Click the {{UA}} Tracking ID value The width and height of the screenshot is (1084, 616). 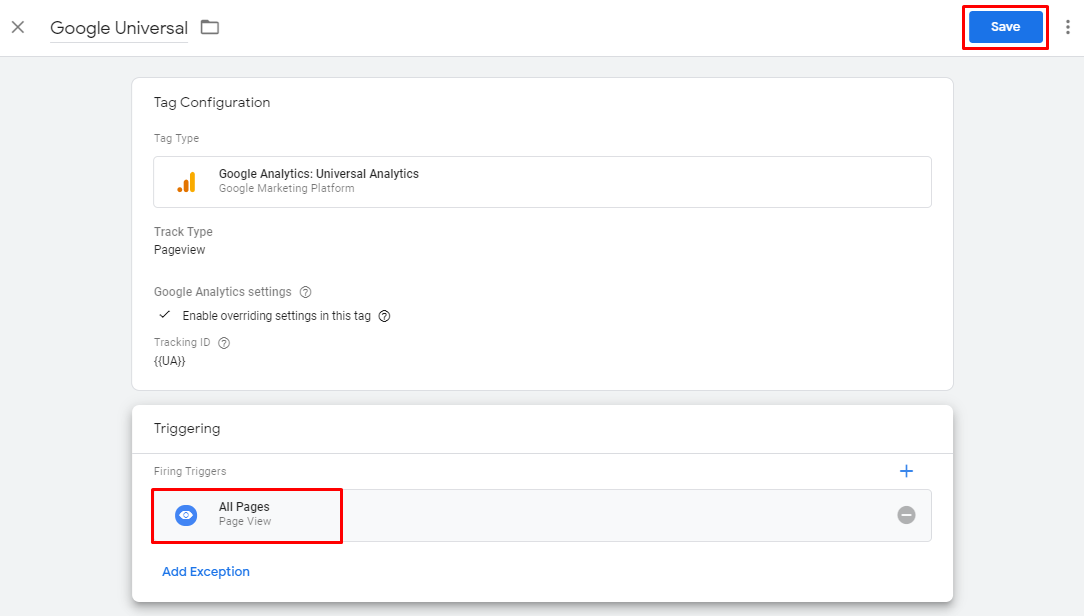coord(168,361)
